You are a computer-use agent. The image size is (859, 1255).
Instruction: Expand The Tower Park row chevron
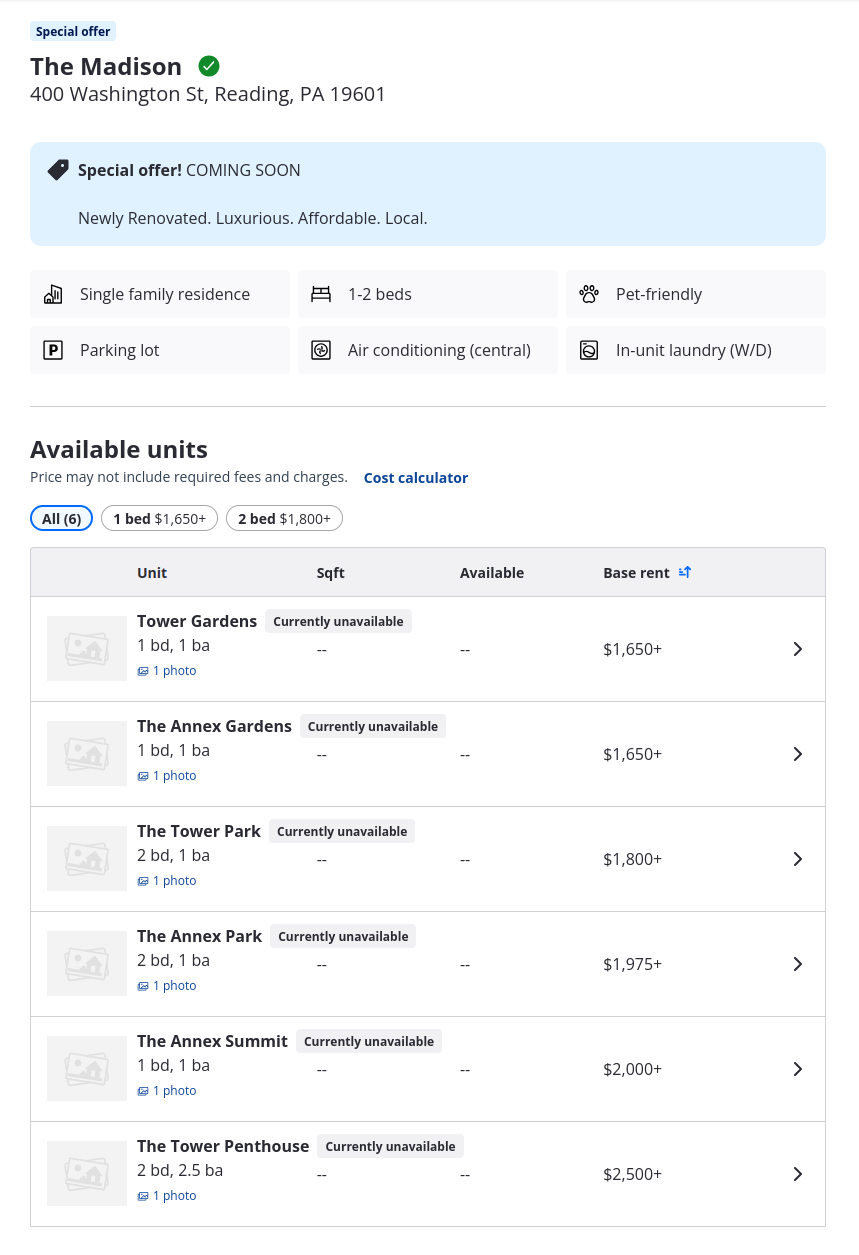coord(797,859)
